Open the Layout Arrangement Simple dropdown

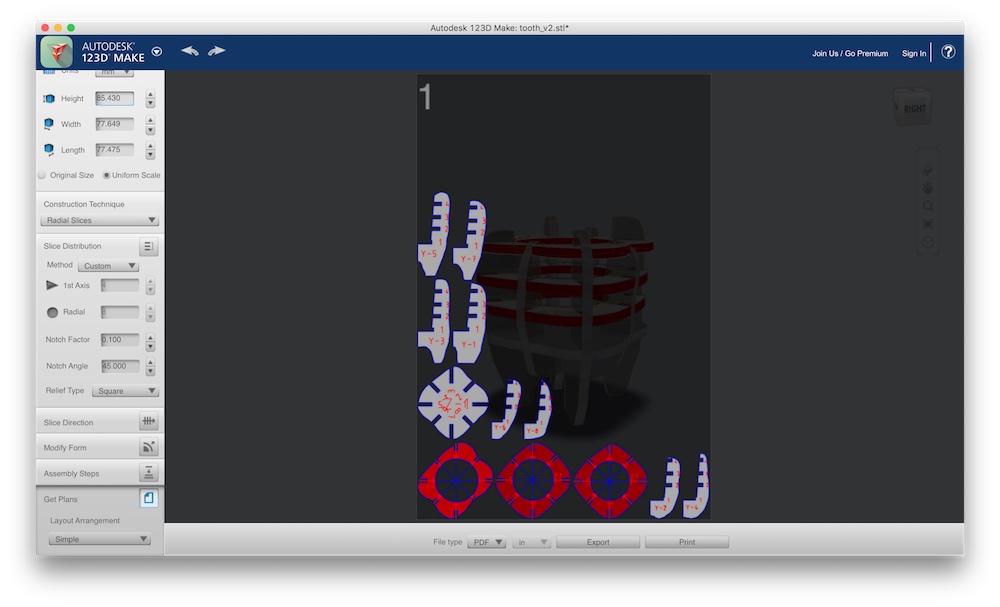(99, 539)
